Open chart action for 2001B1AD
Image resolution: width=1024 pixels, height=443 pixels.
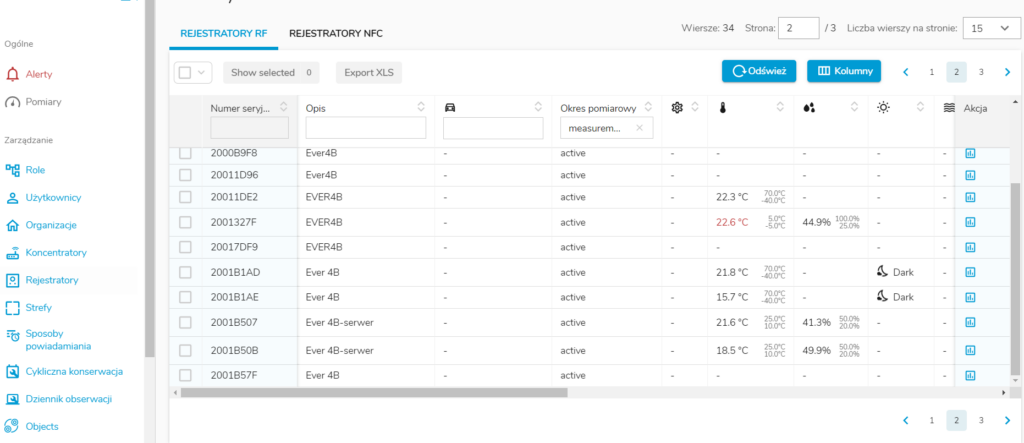click(970, 272)
